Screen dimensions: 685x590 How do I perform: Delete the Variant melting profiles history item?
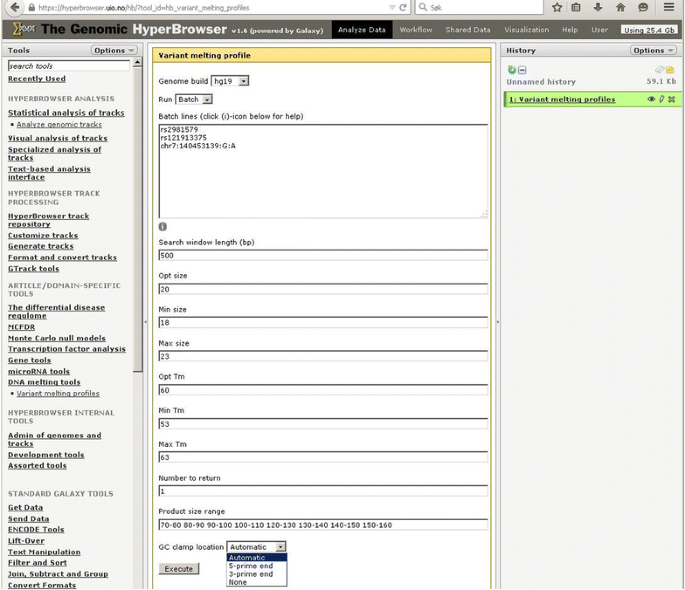(672, 99)
